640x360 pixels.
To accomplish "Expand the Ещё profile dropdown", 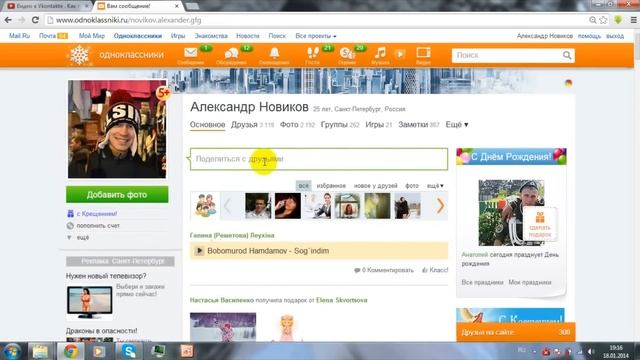I will (x=457, y=124).
